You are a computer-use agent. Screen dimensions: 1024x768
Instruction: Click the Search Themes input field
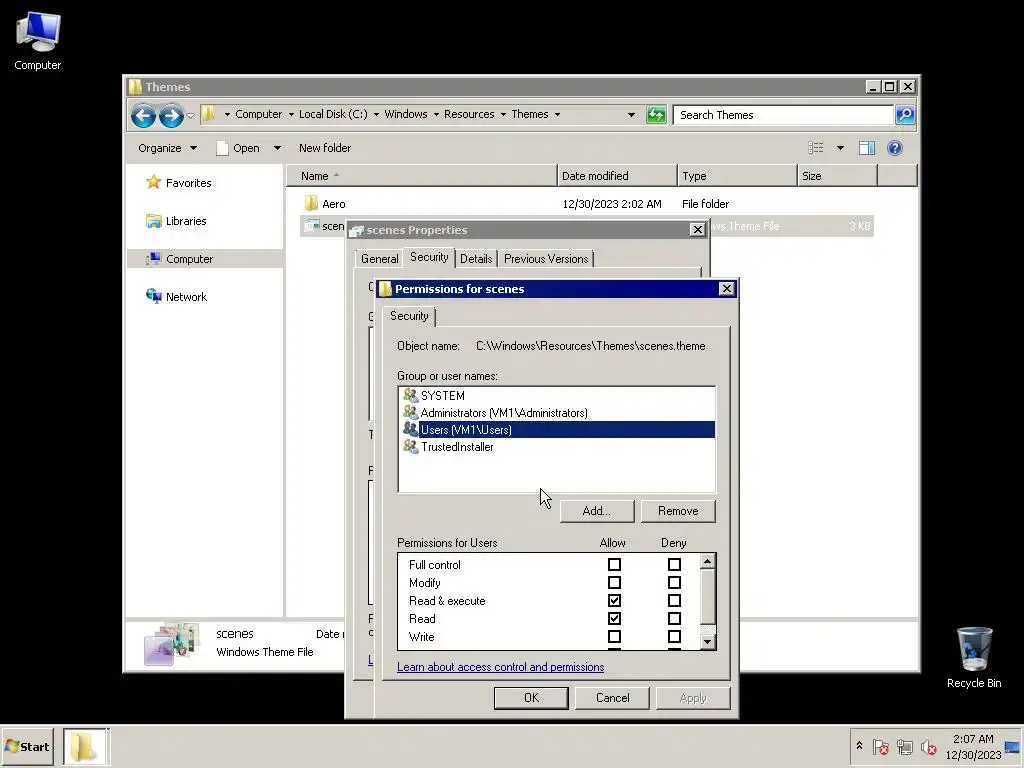[x=783, y=115]
